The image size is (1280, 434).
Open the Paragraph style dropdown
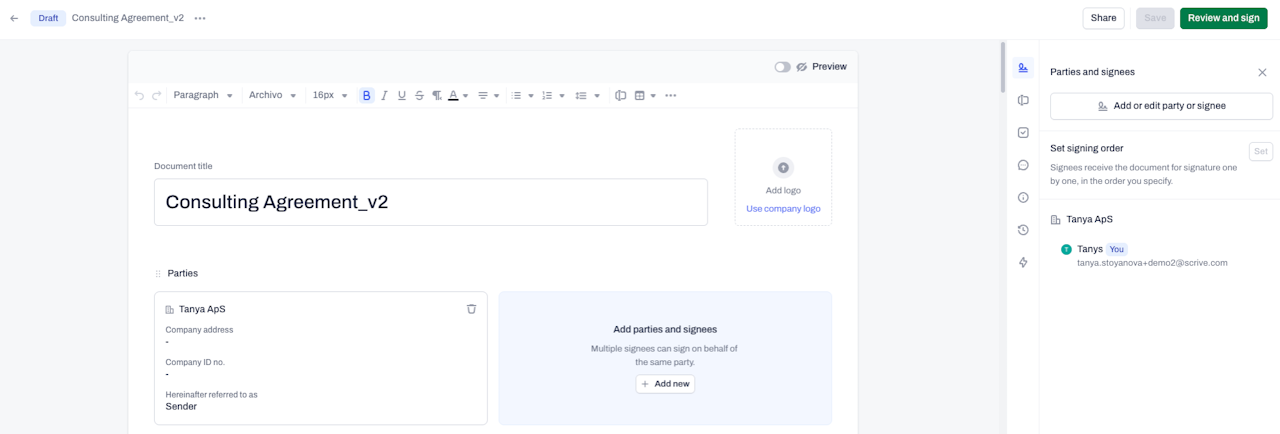[203, 95]
